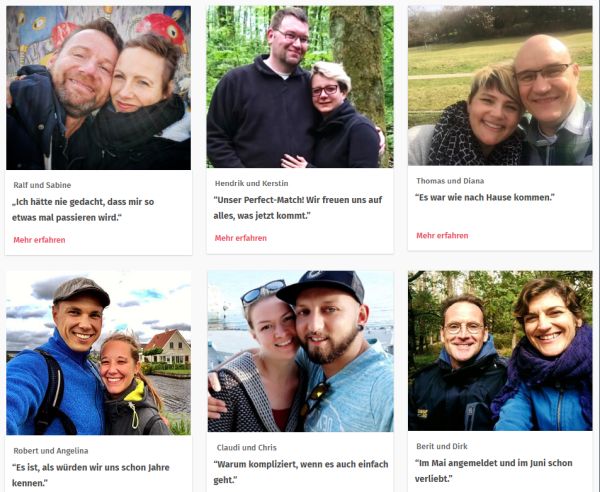Click the quote starting 'Unser Perfect-Match!'

click(x=298, y=208)
